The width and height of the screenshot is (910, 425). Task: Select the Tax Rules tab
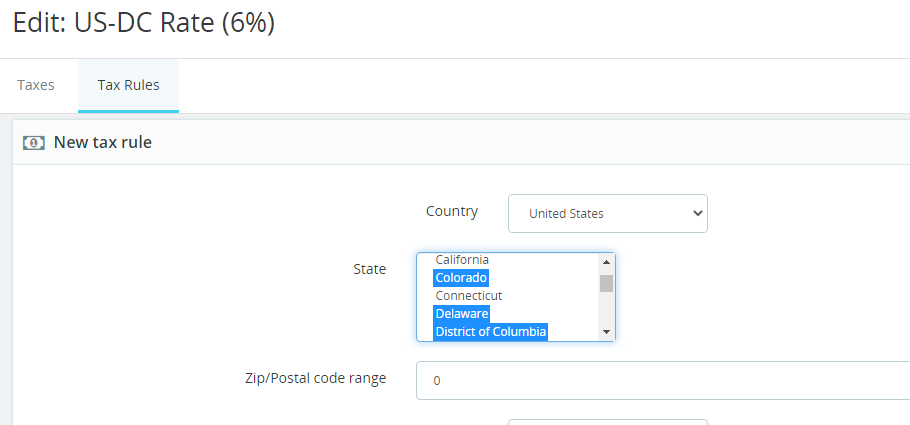(x=128, y=85)
